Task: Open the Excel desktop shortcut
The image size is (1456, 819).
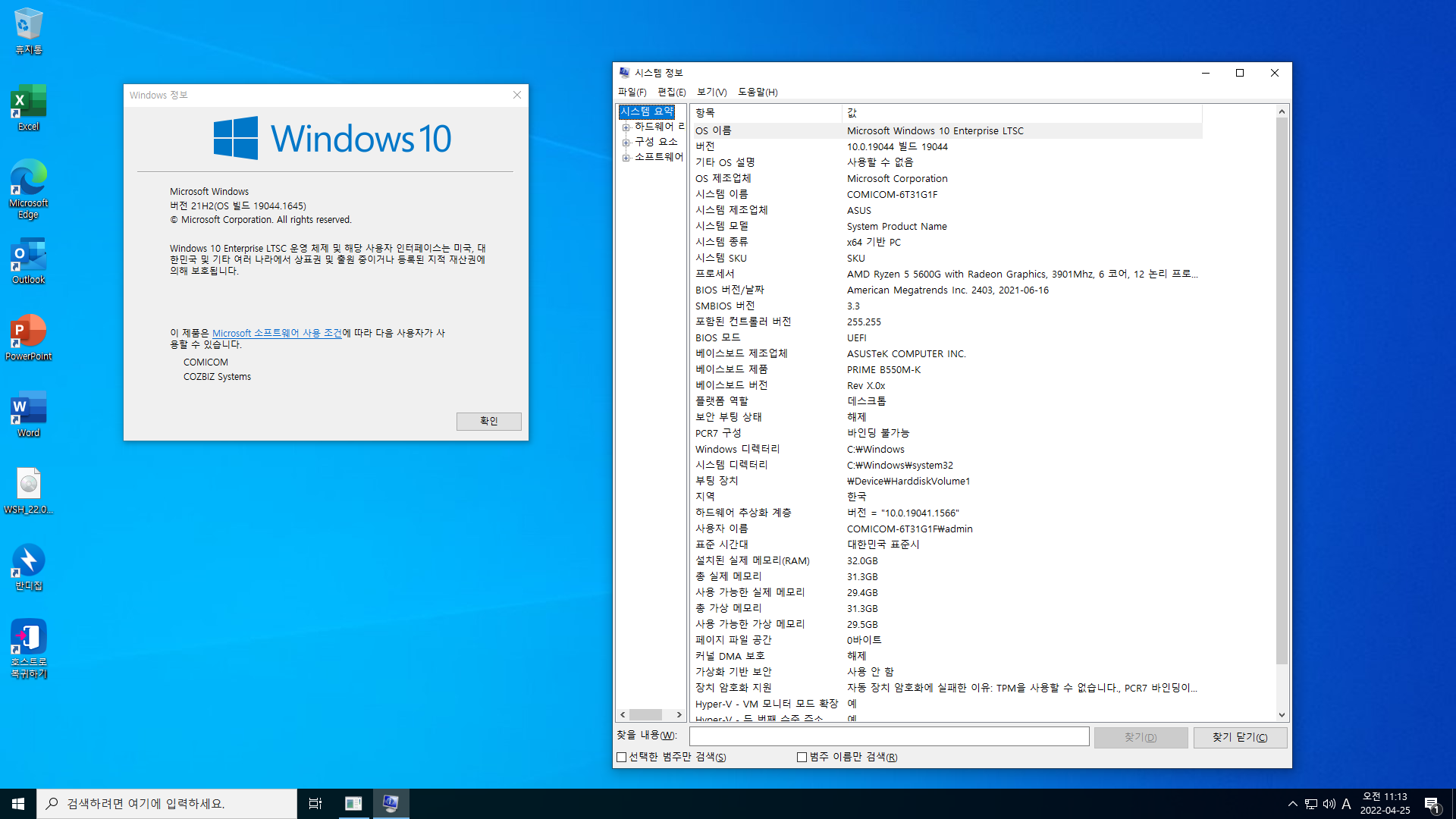Action: coord(29,108)
